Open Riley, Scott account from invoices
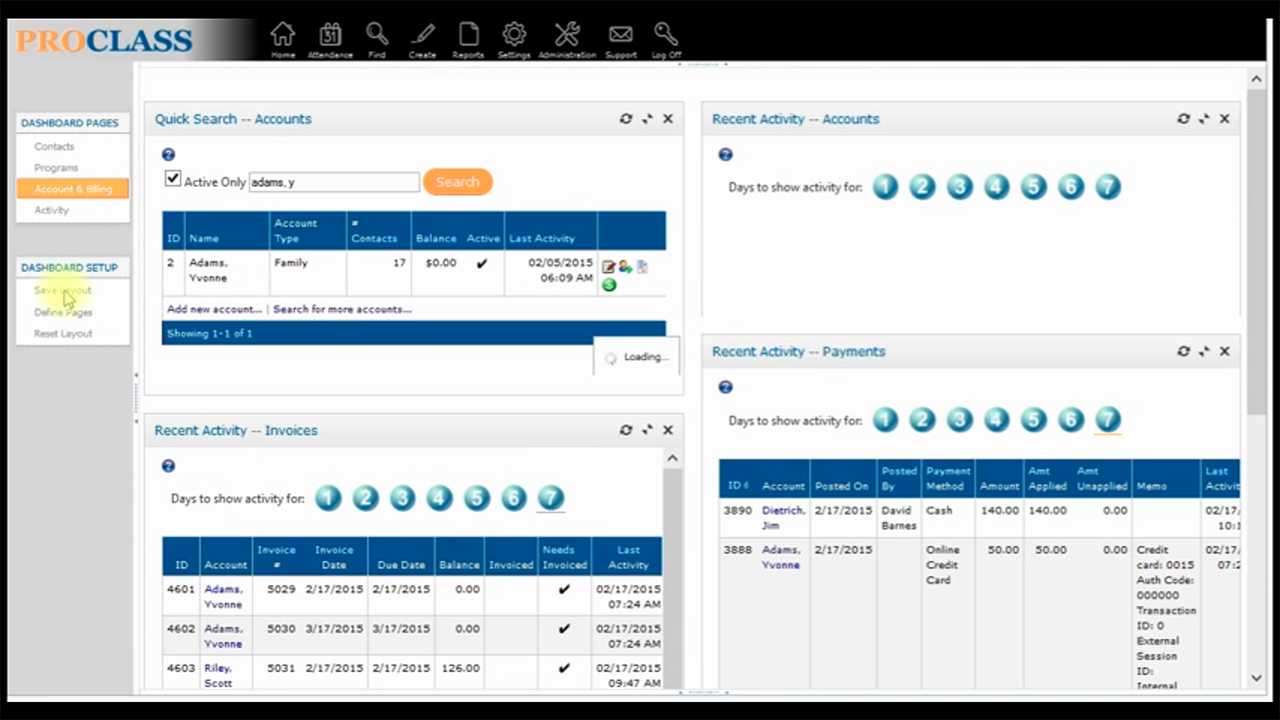 click(x=218, y=675)
